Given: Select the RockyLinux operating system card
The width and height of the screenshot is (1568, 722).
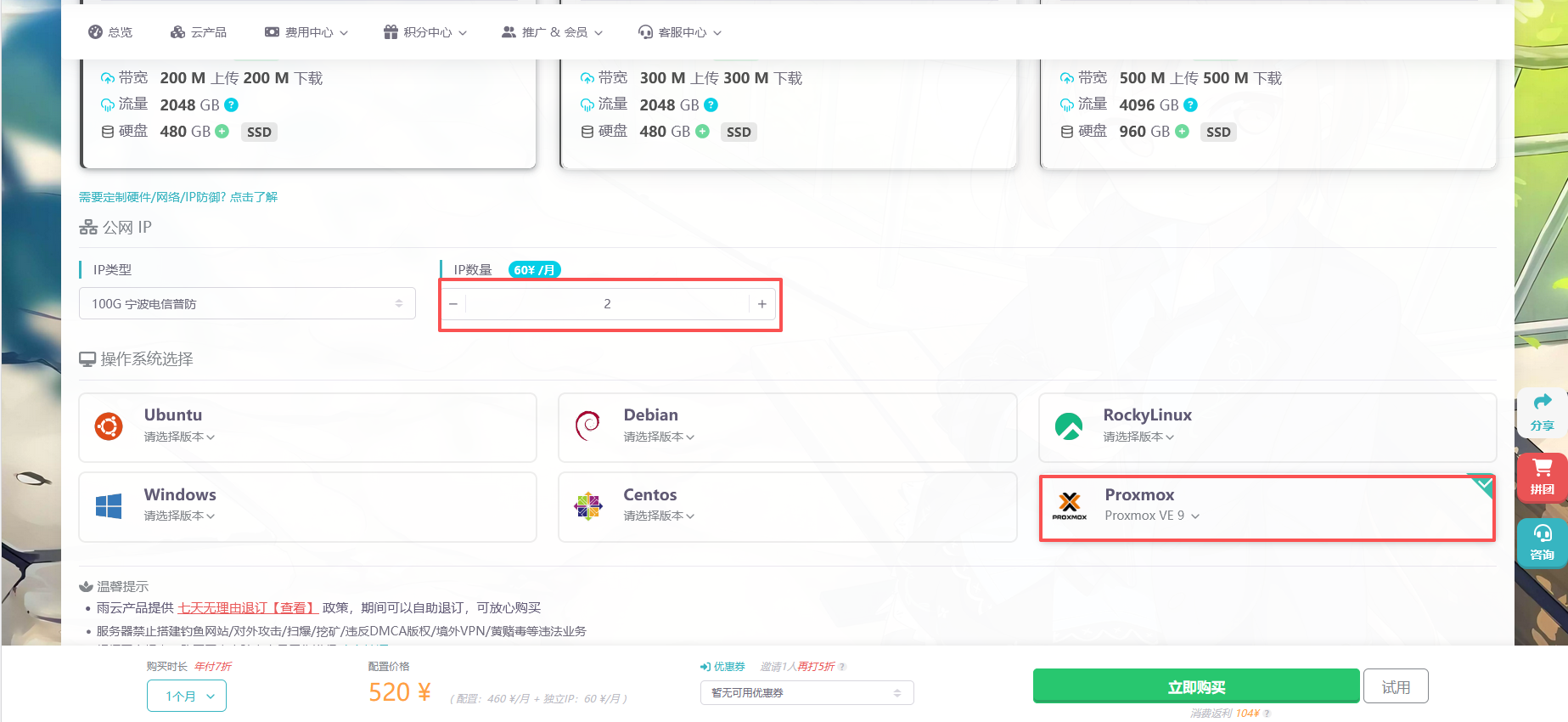Looking at the screenshot, I should (x=1267, y=426).
